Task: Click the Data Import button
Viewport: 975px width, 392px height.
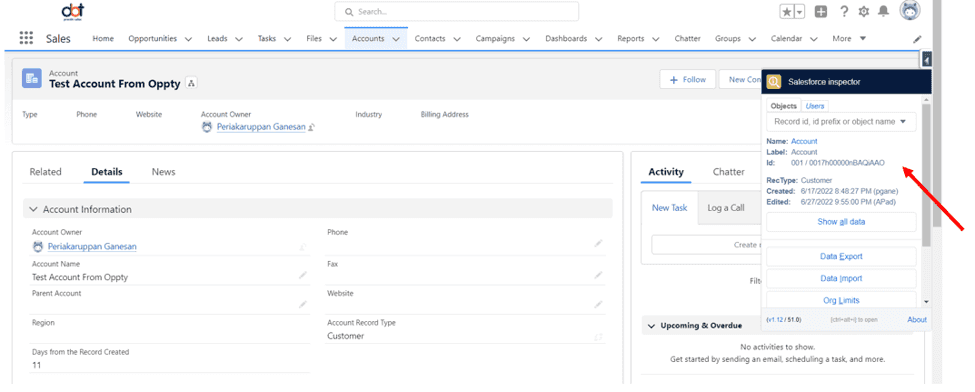Action: click(x=841, y=279)
